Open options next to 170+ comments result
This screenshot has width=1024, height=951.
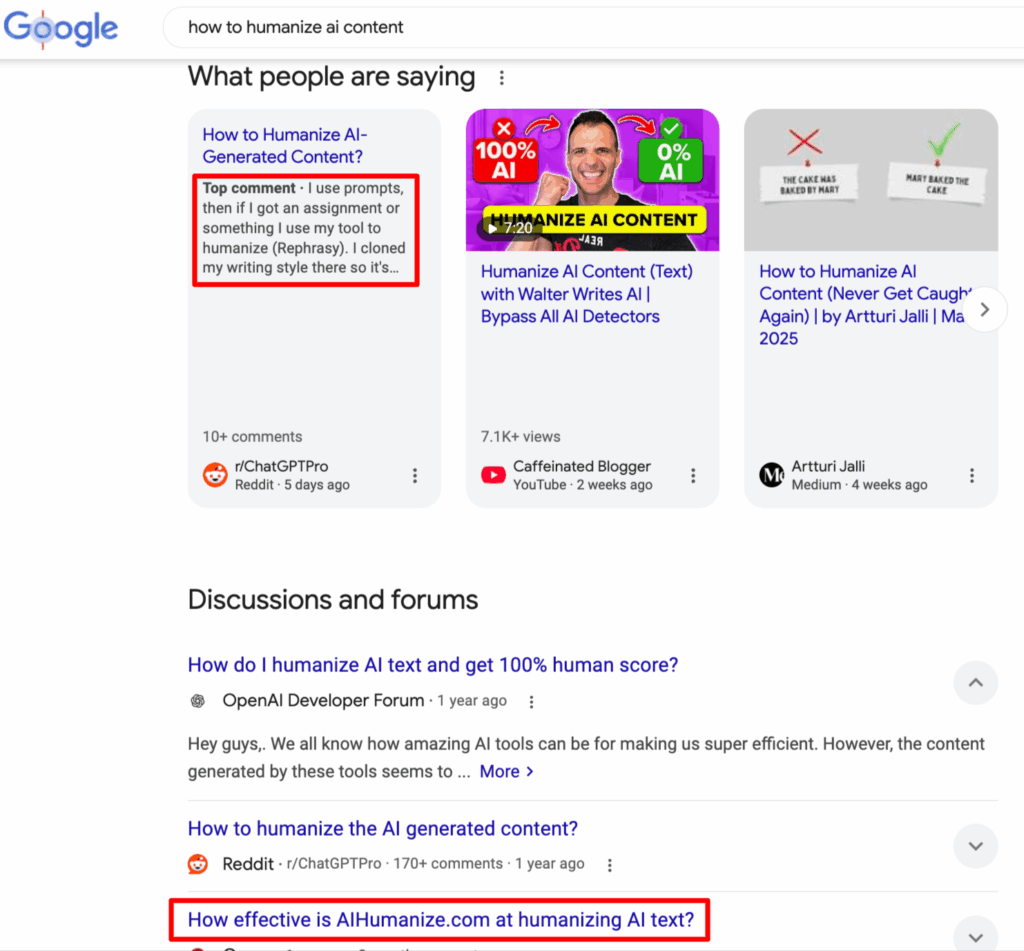(x=609, y=865)
